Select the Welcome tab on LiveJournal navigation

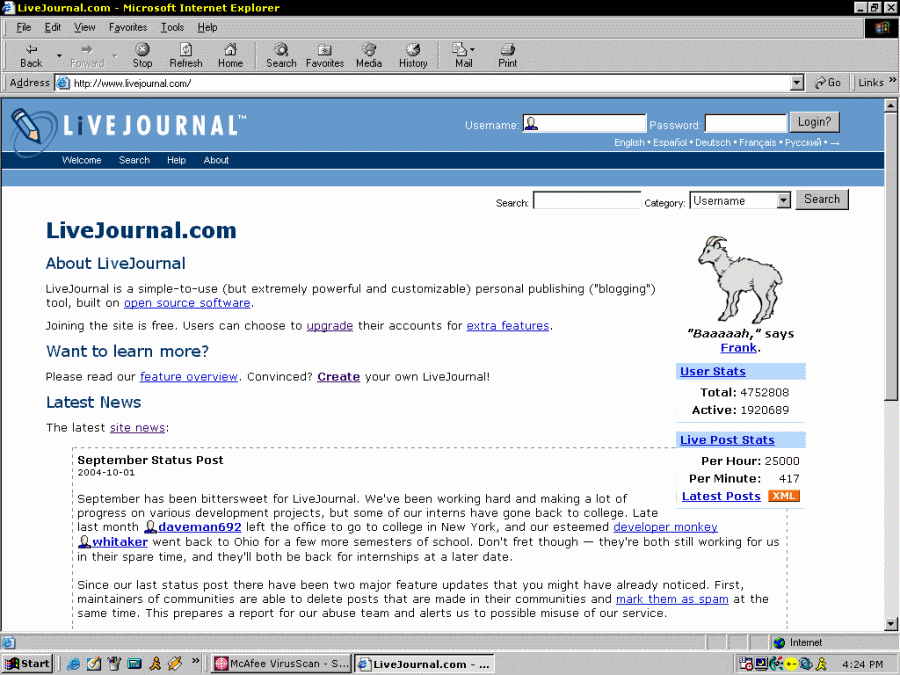(x=82, y=160)
